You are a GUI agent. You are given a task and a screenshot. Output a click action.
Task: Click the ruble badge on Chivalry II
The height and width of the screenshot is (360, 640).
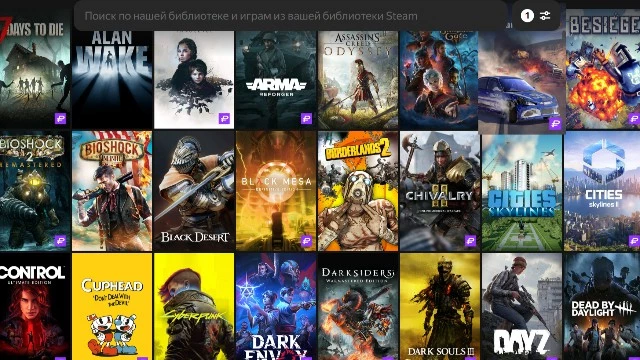(x=471, y=241)
